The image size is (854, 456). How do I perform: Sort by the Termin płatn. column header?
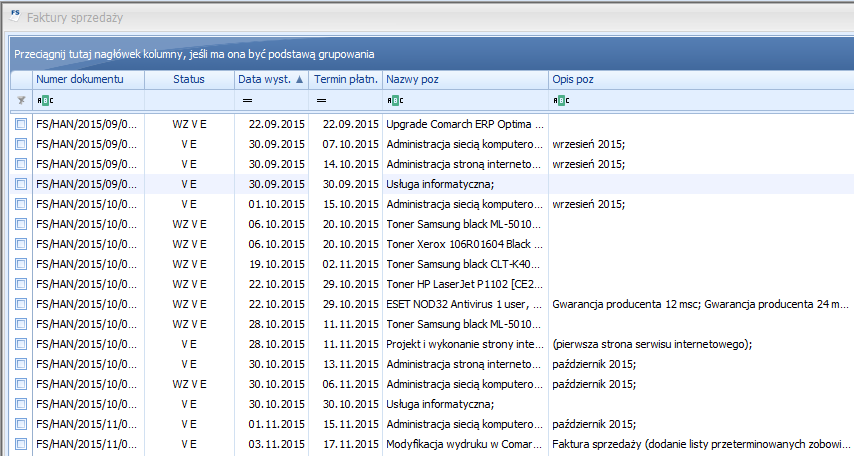(345, 80)
